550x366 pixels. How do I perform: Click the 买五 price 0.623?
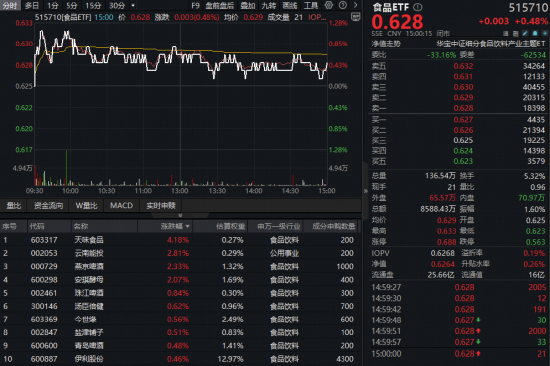(x=463, y=161)
